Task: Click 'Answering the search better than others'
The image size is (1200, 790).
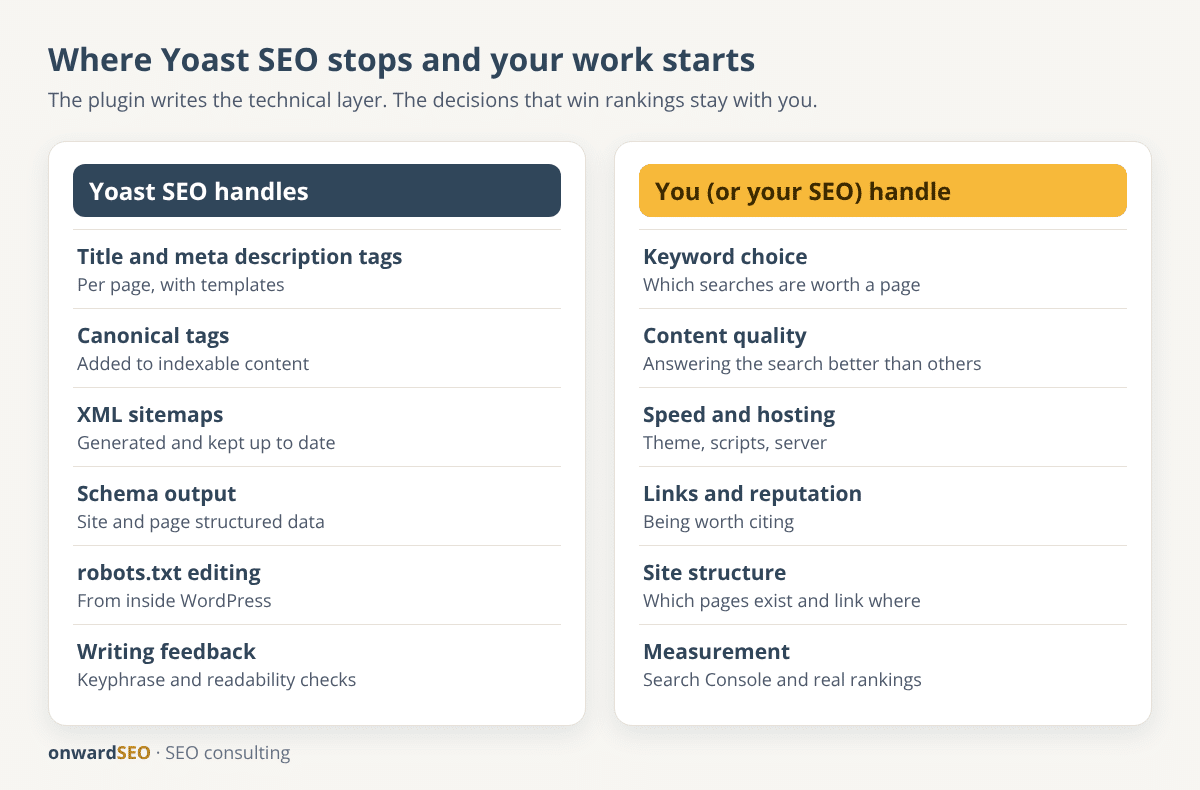Action: coord(812,364)
